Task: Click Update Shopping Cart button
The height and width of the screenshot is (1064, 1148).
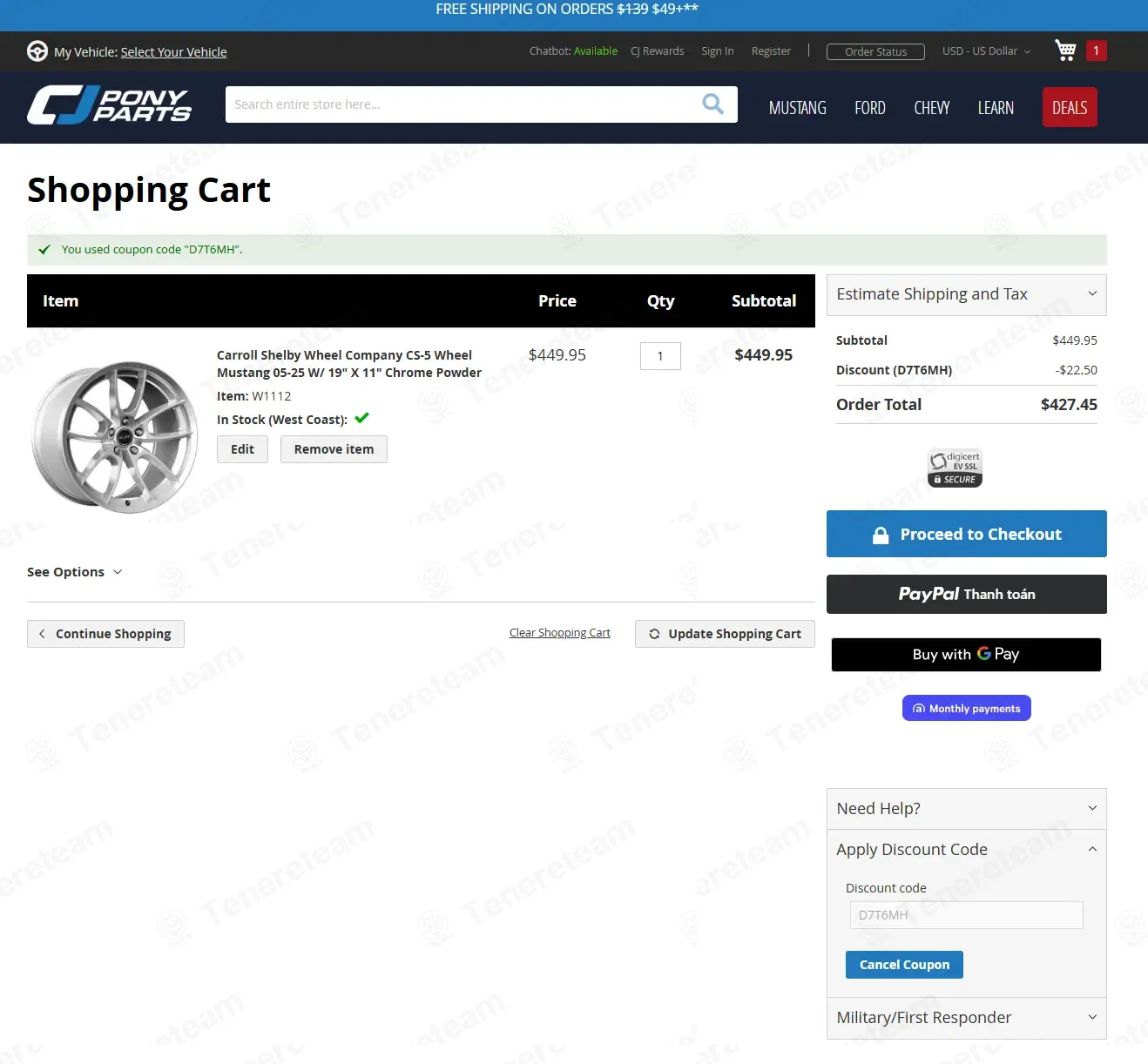Action: (725, 634)
